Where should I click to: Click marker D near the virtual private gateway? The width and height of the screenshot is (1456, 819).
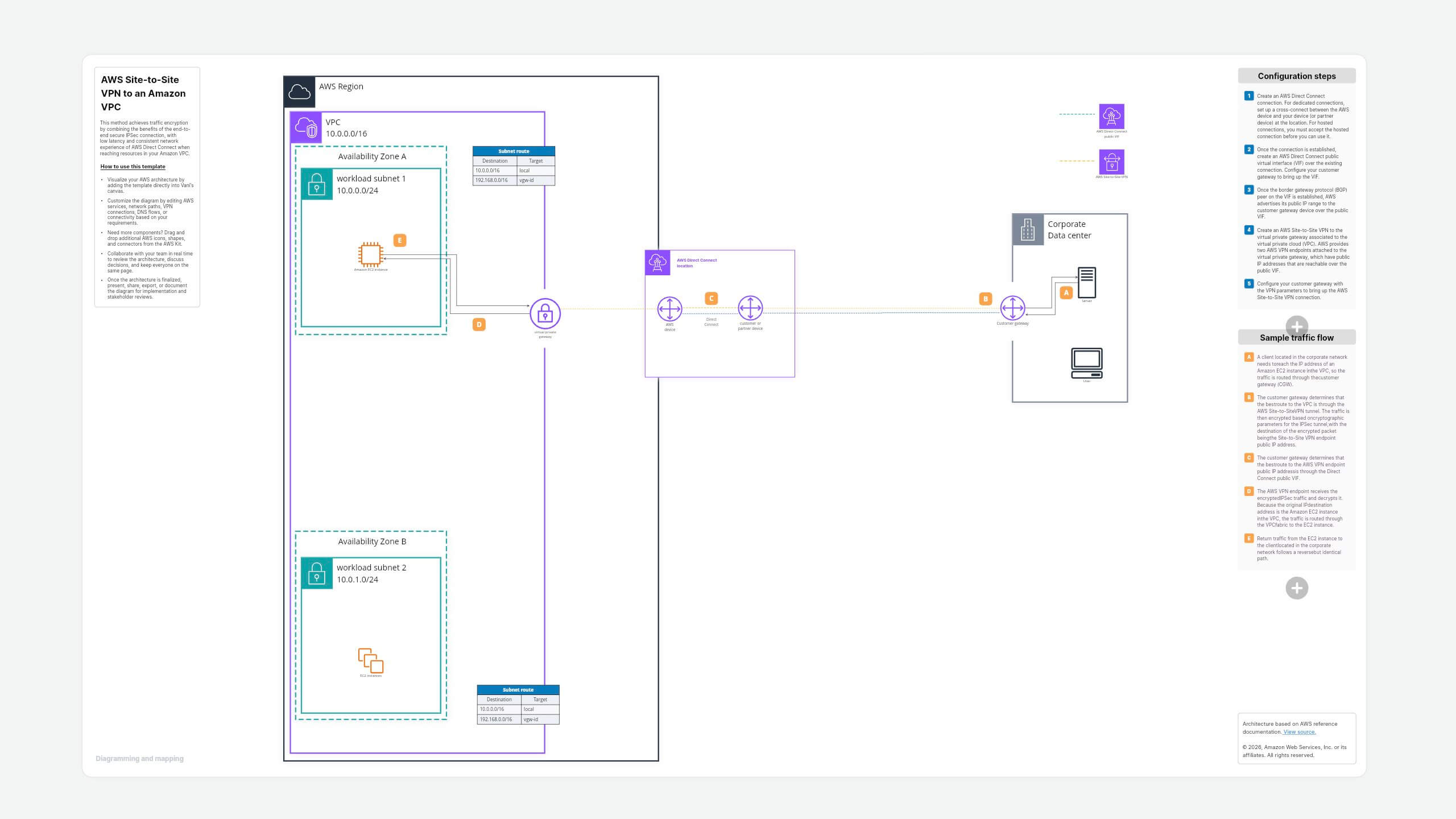[x=479, y=325]
